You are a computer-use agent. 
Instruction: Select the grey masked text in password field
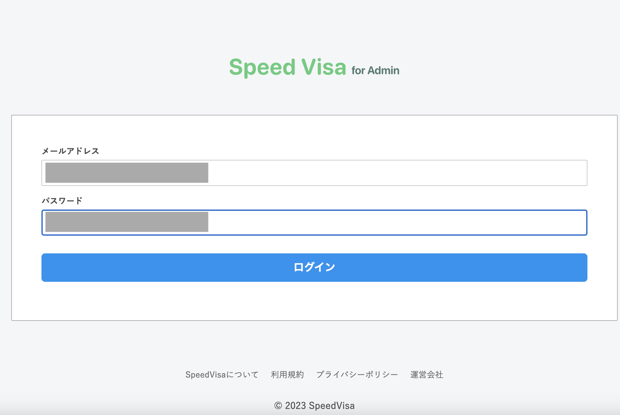pyautogui.click(x=127, y=222)
